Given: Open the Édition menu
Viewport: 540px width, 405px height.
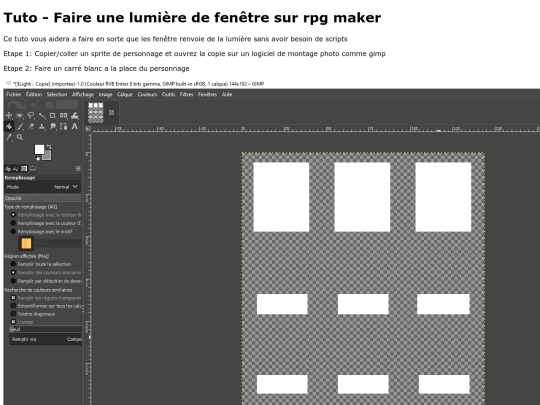Looking at the screenshot, I should (x=34, y=94).
